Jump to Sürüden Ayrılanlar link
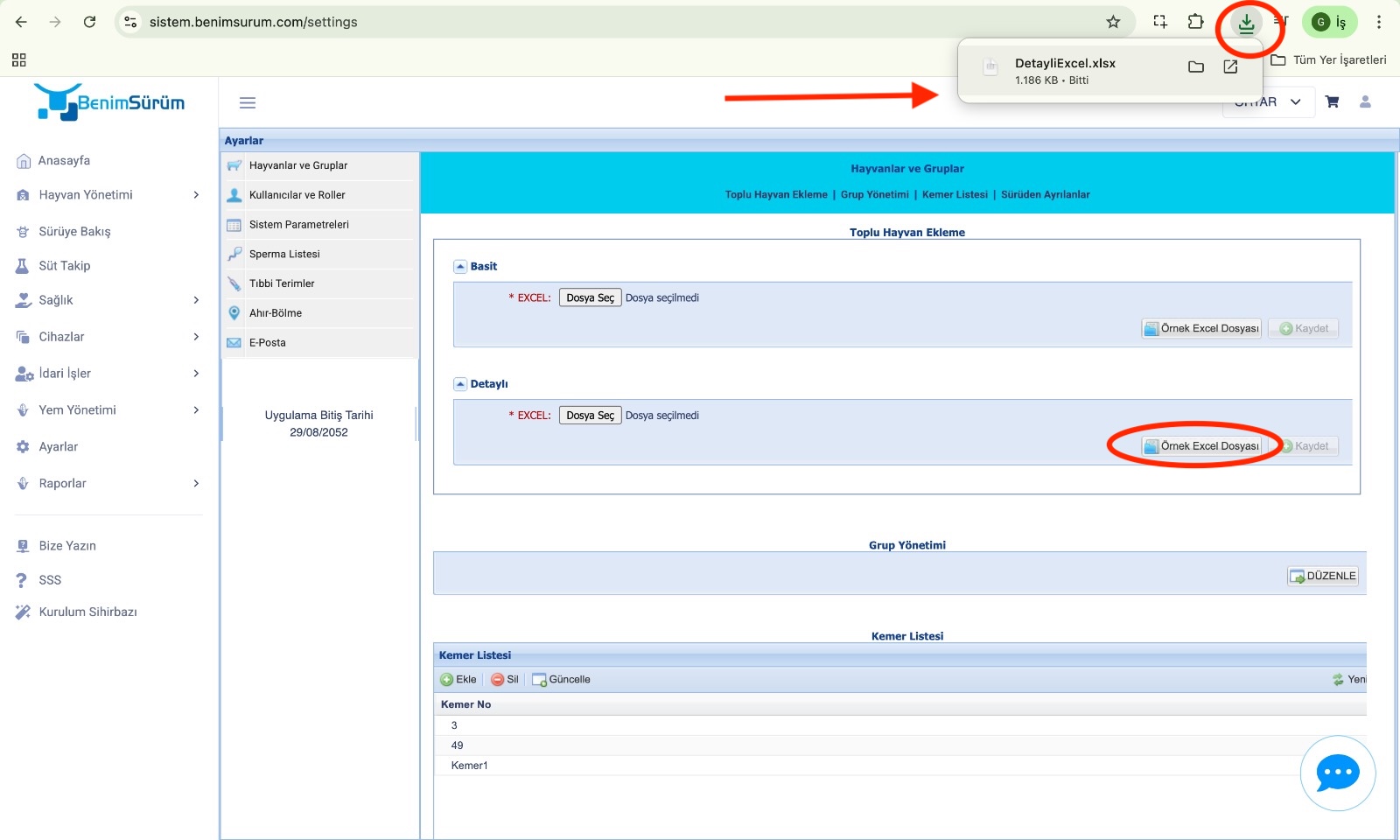1400x840 pixels. (1045, 194)
